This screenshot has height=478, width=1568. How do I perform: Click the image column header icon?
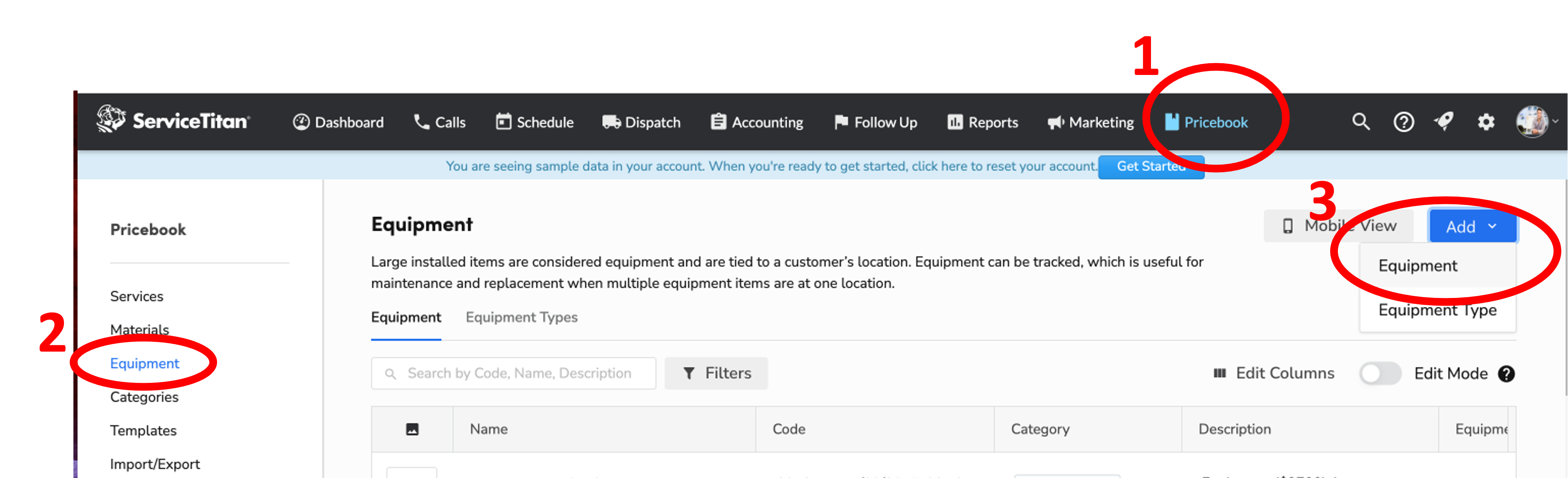(x=412, y=429)
